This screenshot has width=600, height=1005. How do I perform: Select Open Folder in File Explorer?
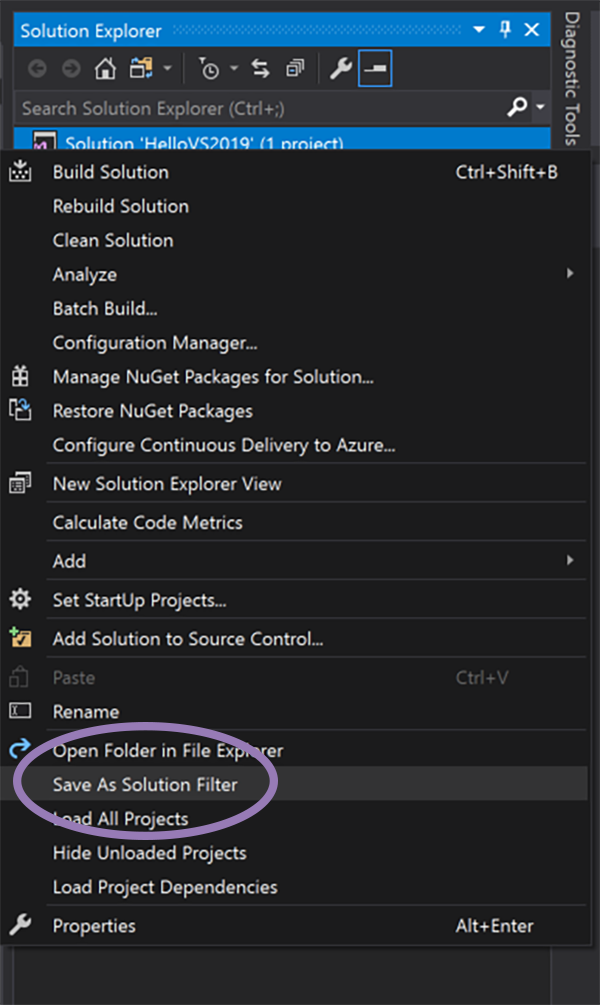tap(167, 750)
